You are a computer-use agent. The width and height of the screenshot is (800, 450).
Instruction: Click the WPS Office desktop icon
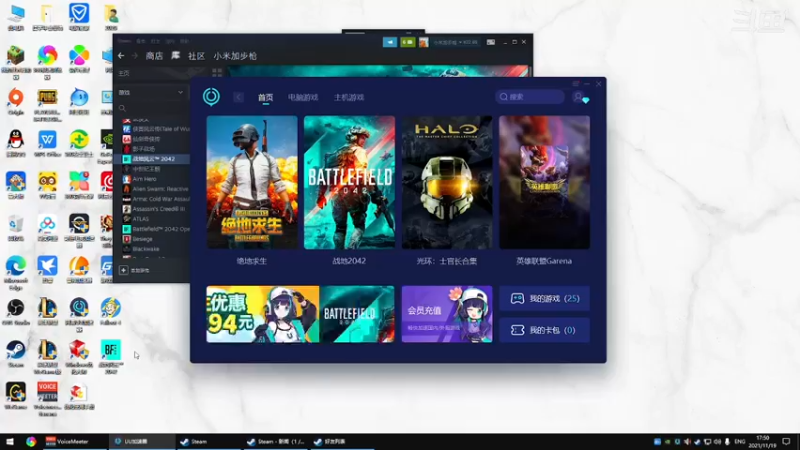[x=47, y=143]
